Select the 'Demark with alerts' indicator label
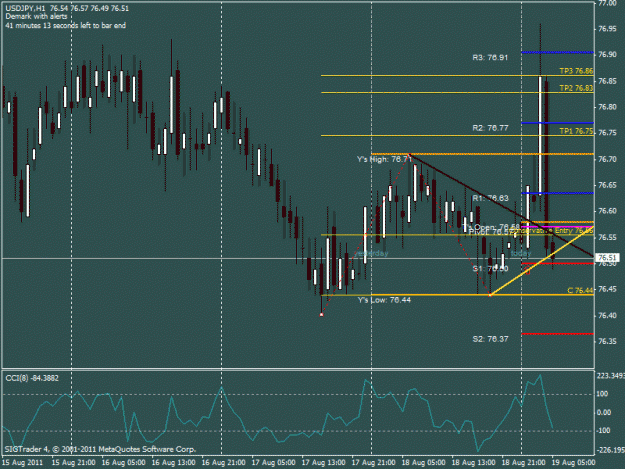 (x=36, y=17)
